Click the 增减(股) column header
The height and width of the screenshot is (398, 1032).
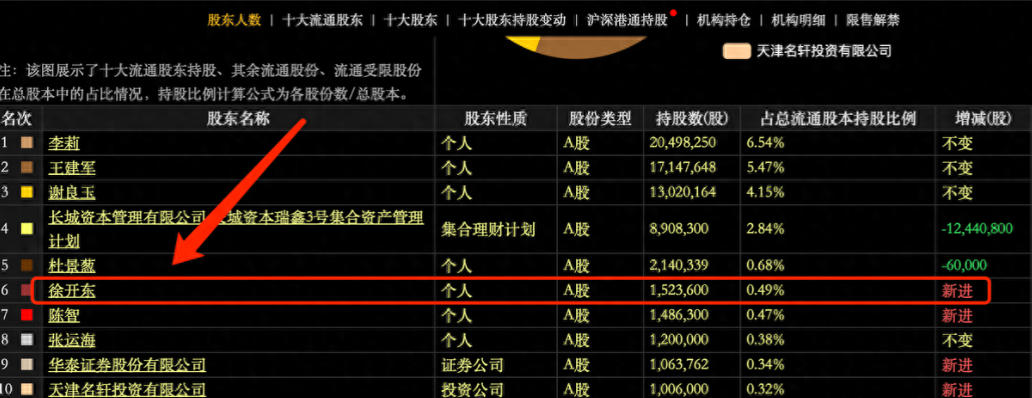(x=983, y=118)
